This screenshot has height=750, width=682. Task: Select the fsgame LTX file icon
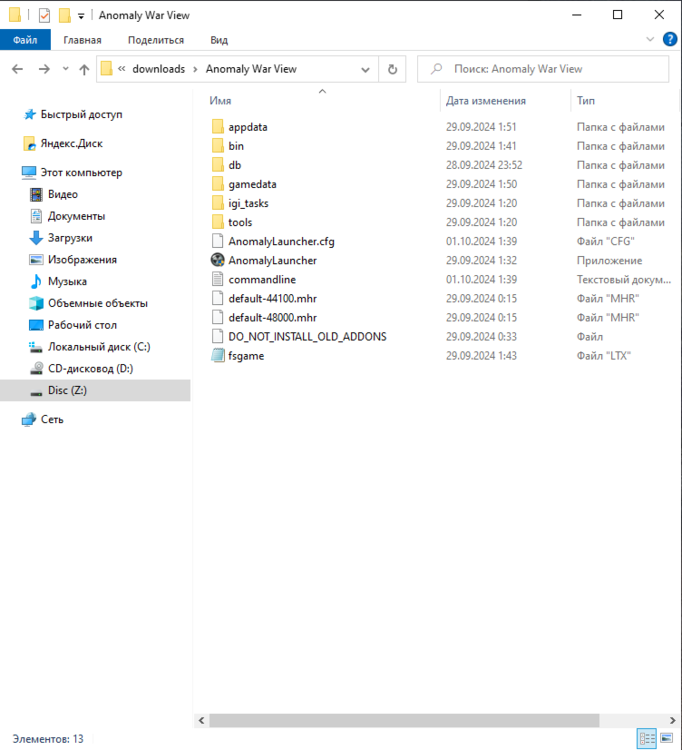218,356
